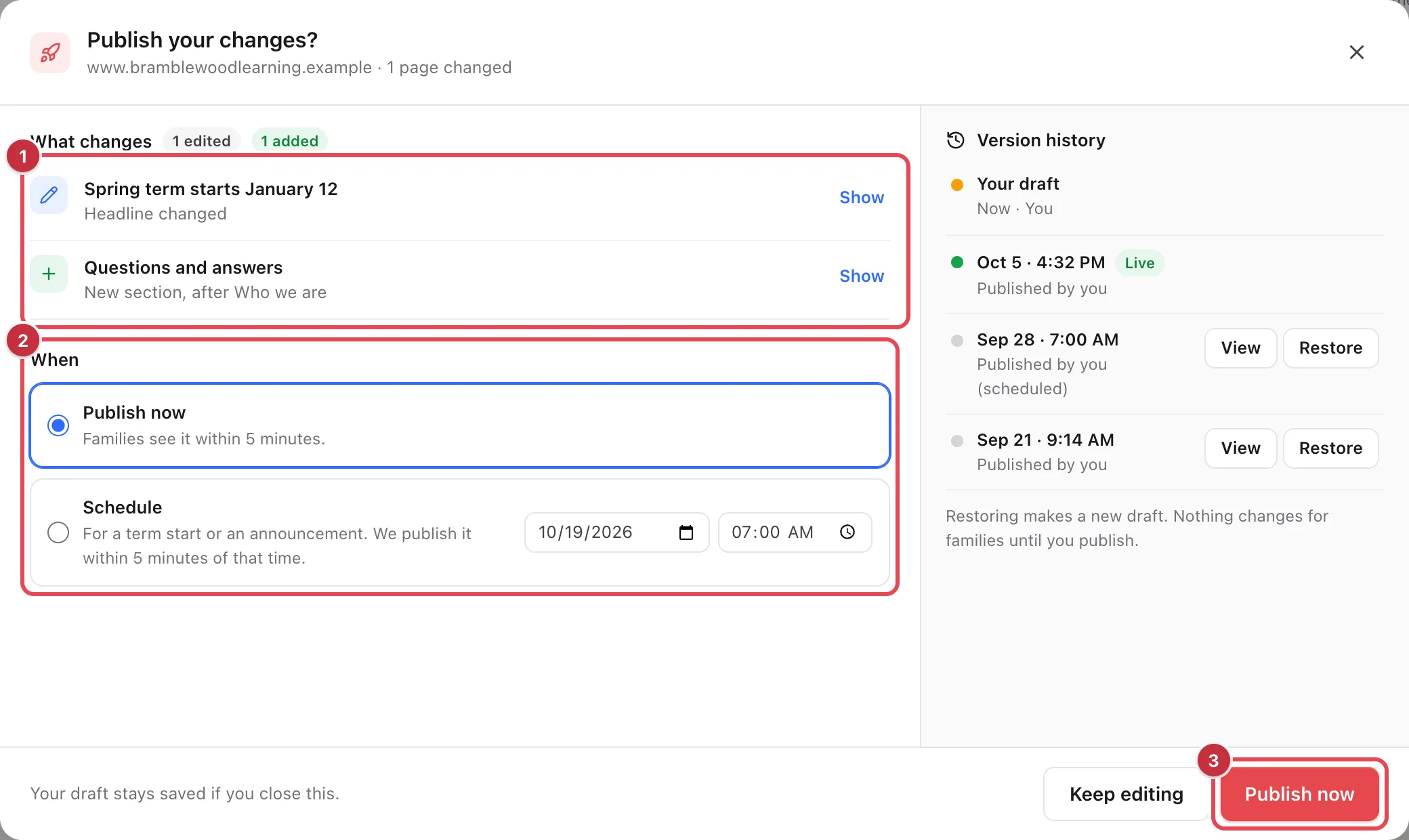
Task: Click 'Restoring makes a new draft' note
Action: tap(1137, 528)
